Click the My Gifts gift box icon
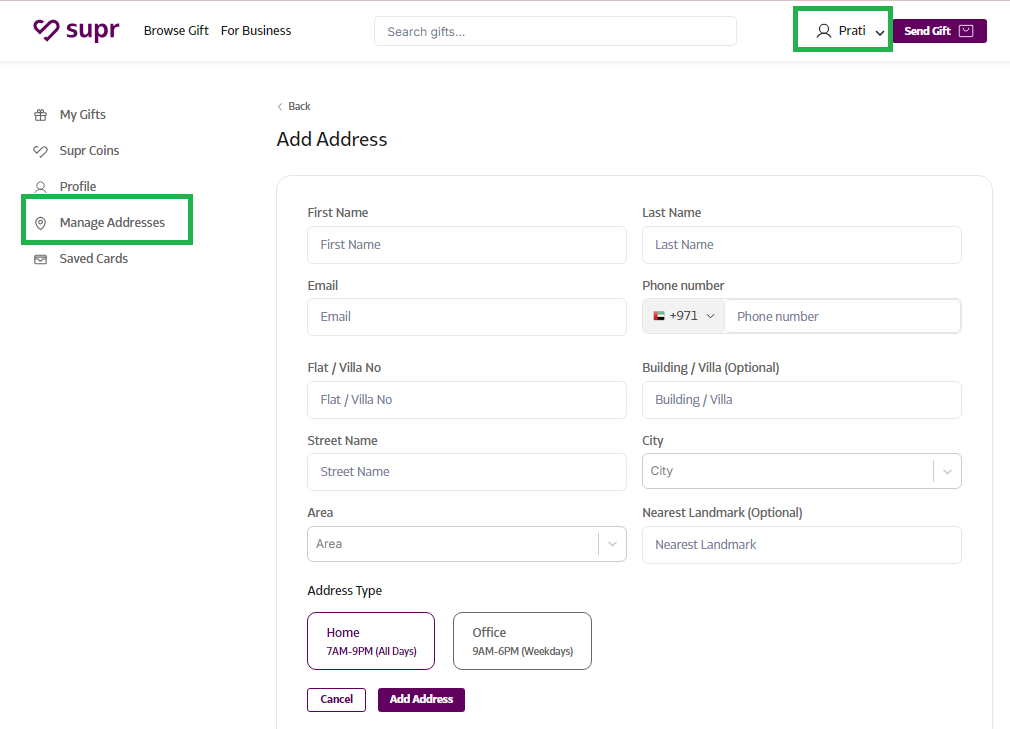Image resolution: width=1010 pixels, height=729 pixels. pyautogui.click(x=40, y=115)
